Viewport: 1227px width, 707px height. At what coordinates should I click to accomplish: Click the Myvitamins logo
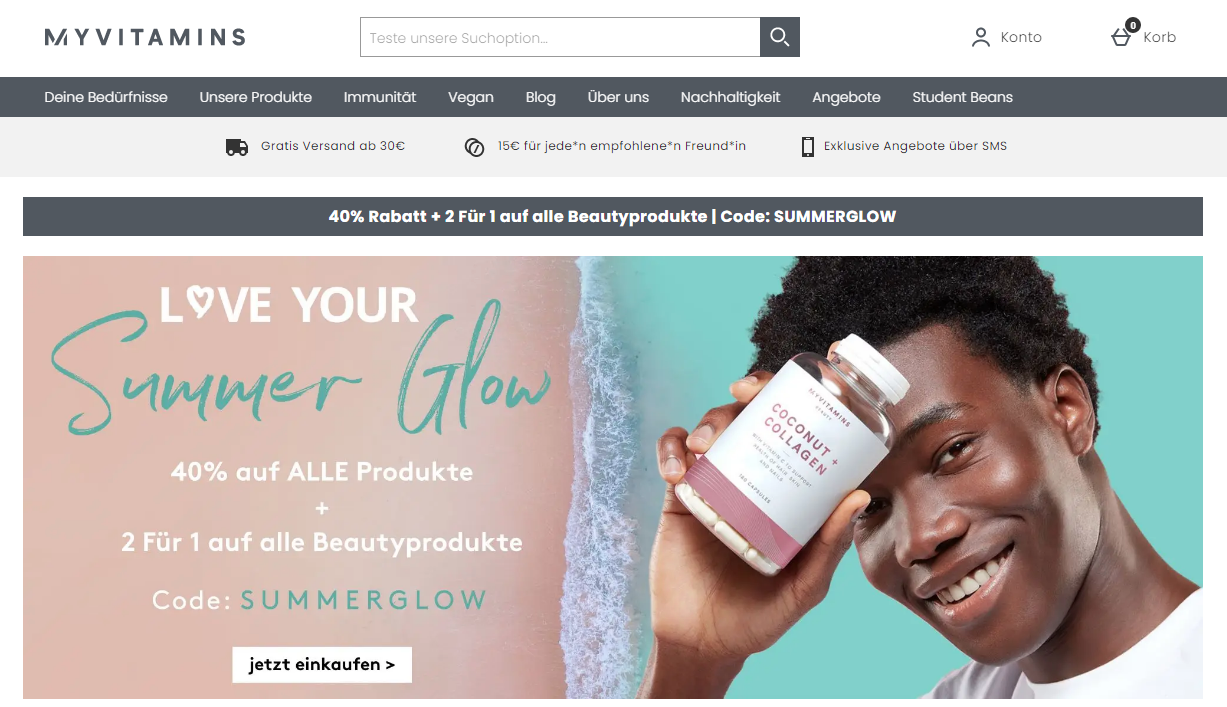(145, 37)
